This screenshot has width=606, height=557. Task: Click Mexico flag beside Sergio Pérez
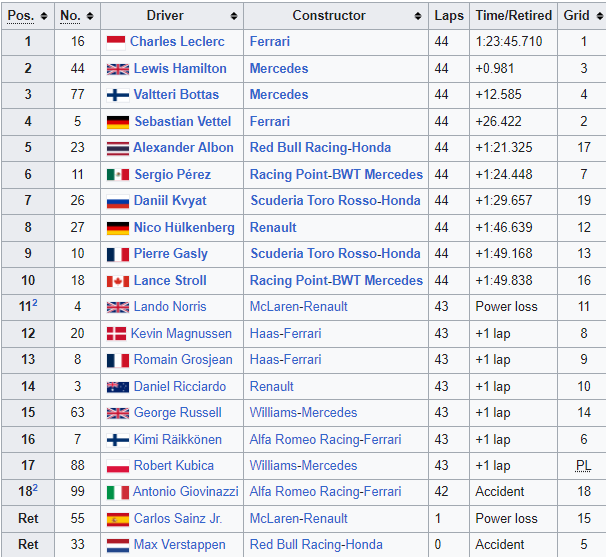pyautogui.click(x=118, y=175)
